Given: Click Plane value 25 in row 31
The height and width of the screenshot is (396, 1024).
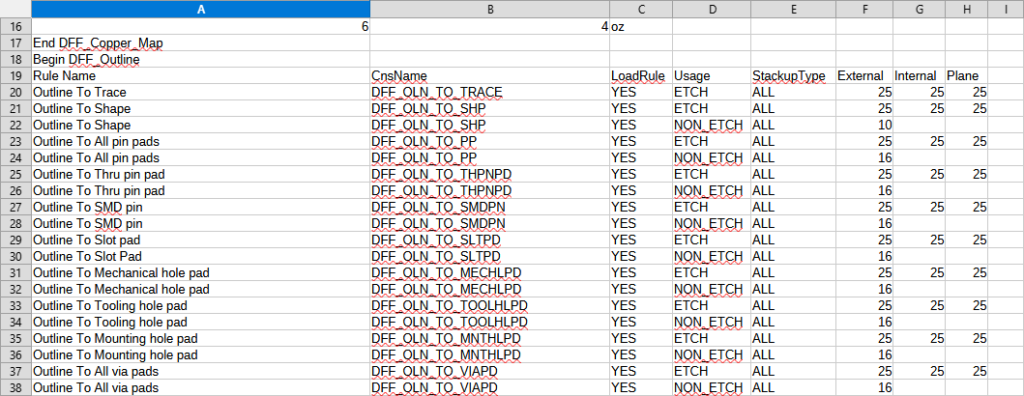Looking at the screenshot, I should (x=967, y=272).
